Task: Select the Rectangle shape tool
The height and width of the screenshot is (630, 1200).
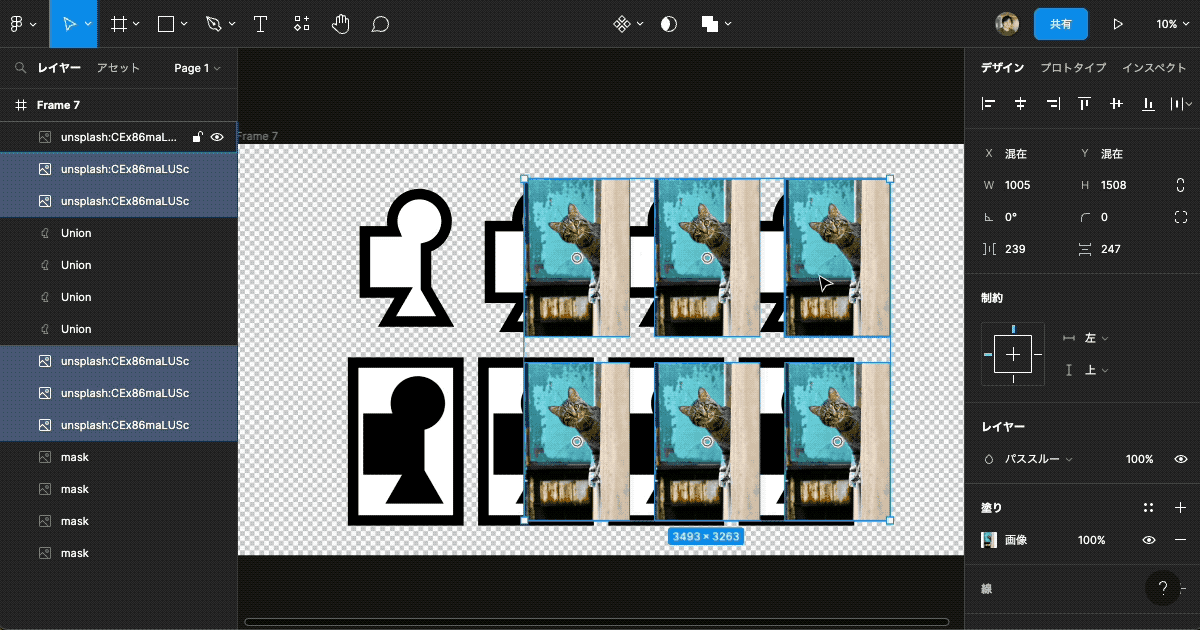Action: (167, 24)
